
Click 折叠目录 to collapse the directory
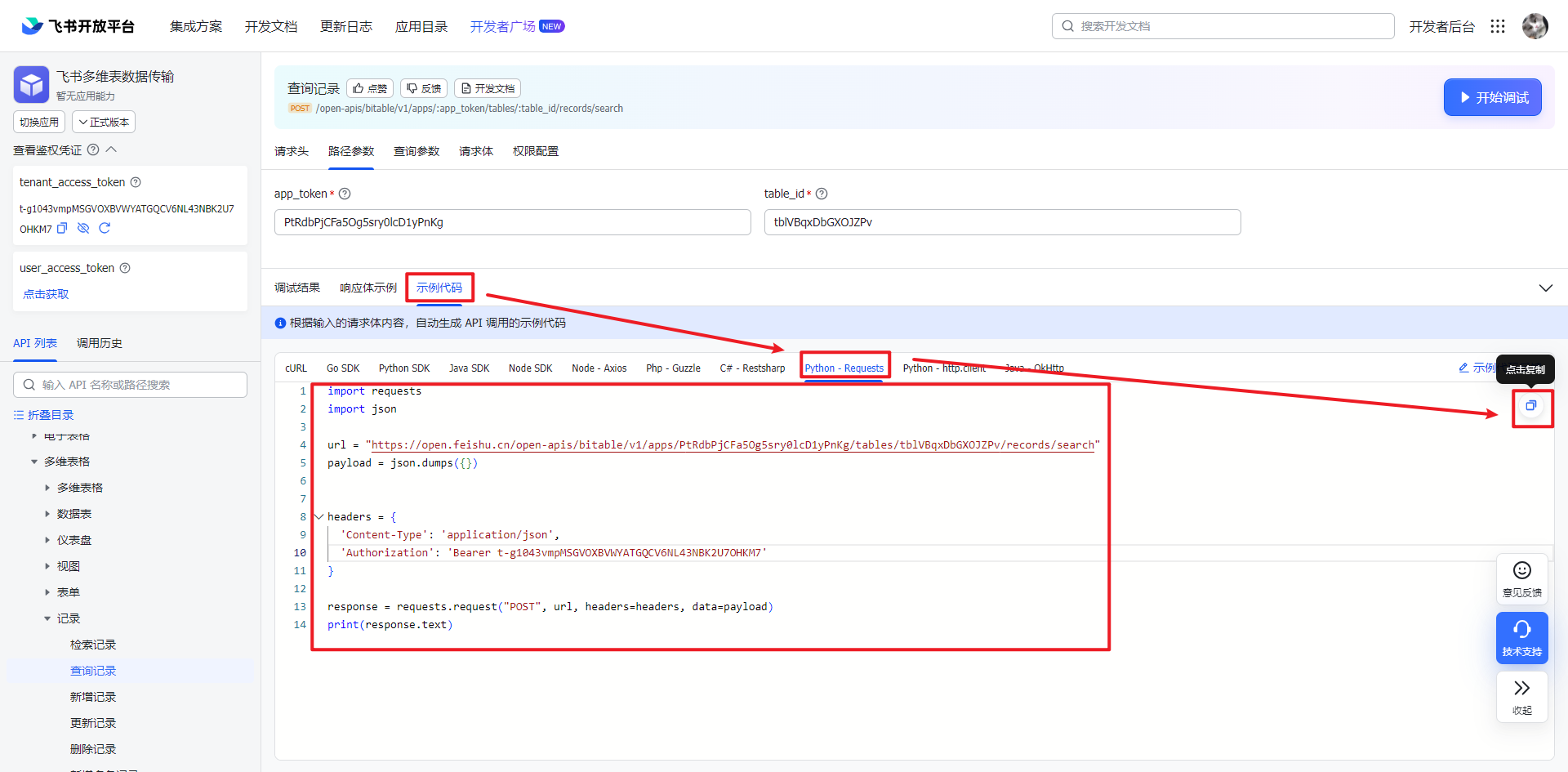pyautogui.click(x=43, y=415)
